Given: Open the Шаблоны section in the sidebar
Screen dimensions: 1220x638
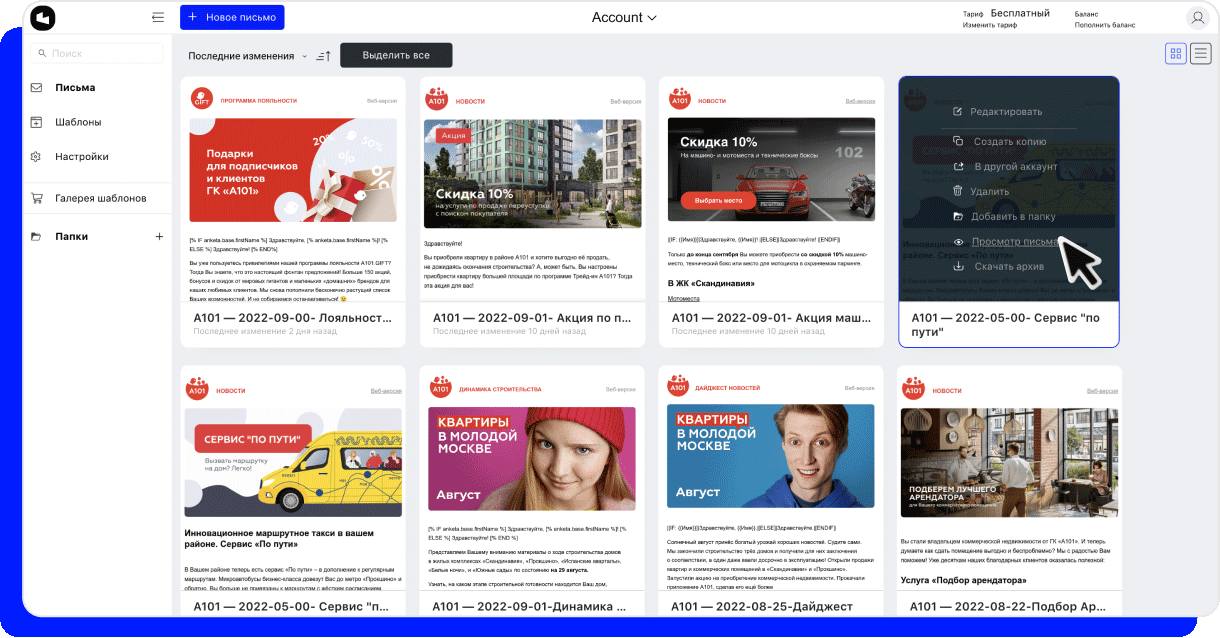Looking at the screenshot, I should (x=78, y=122).
